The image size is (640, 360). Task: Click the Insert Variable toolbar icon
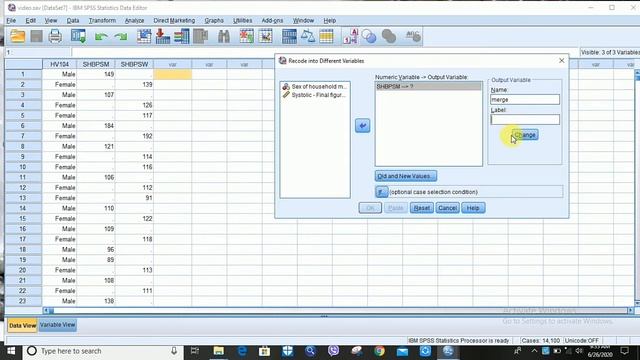point(265,36)
